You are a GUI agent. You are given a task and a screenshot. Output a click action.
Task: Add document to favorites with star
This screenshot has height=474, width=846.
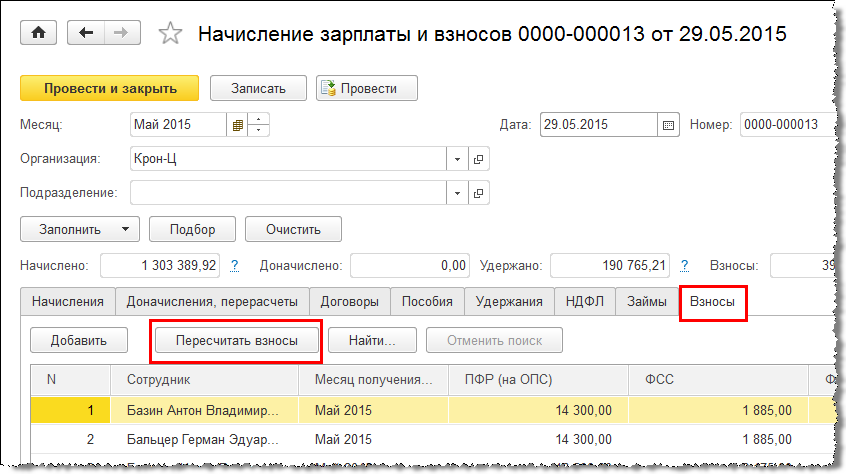pos(171,34)
